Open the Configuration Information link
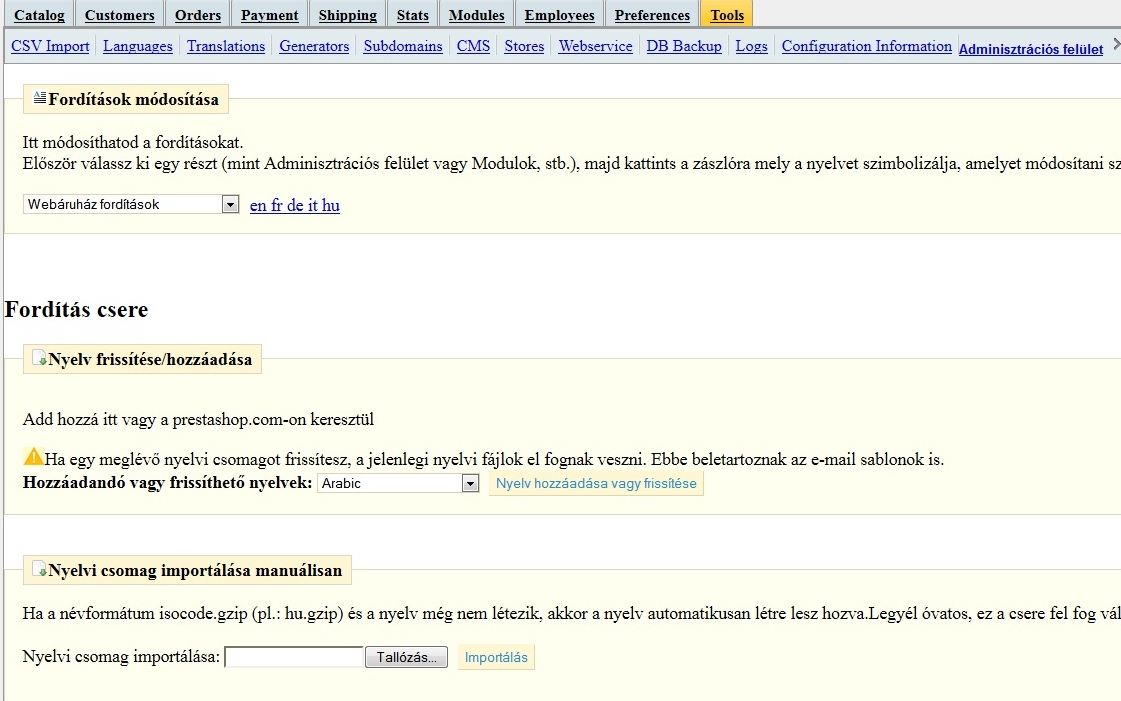1121x701 pixels. [866, 46]
